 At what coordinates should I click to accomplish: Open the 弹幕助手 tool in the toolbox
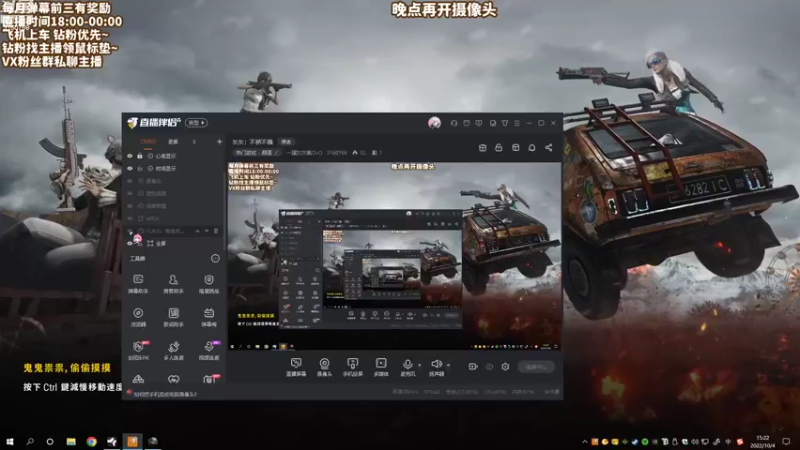[138, 284]
